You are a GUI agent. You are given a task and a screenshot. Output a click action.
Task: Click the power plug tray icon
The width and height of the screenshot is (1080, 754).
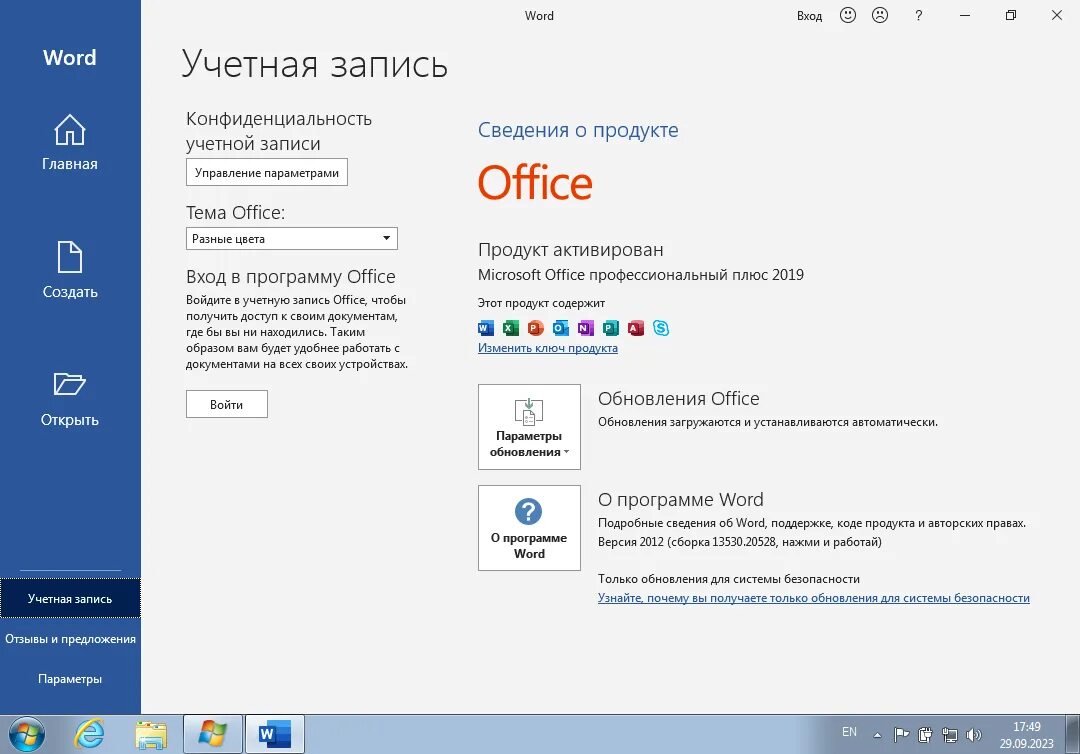pyautogui.click(x=926, y=735)
